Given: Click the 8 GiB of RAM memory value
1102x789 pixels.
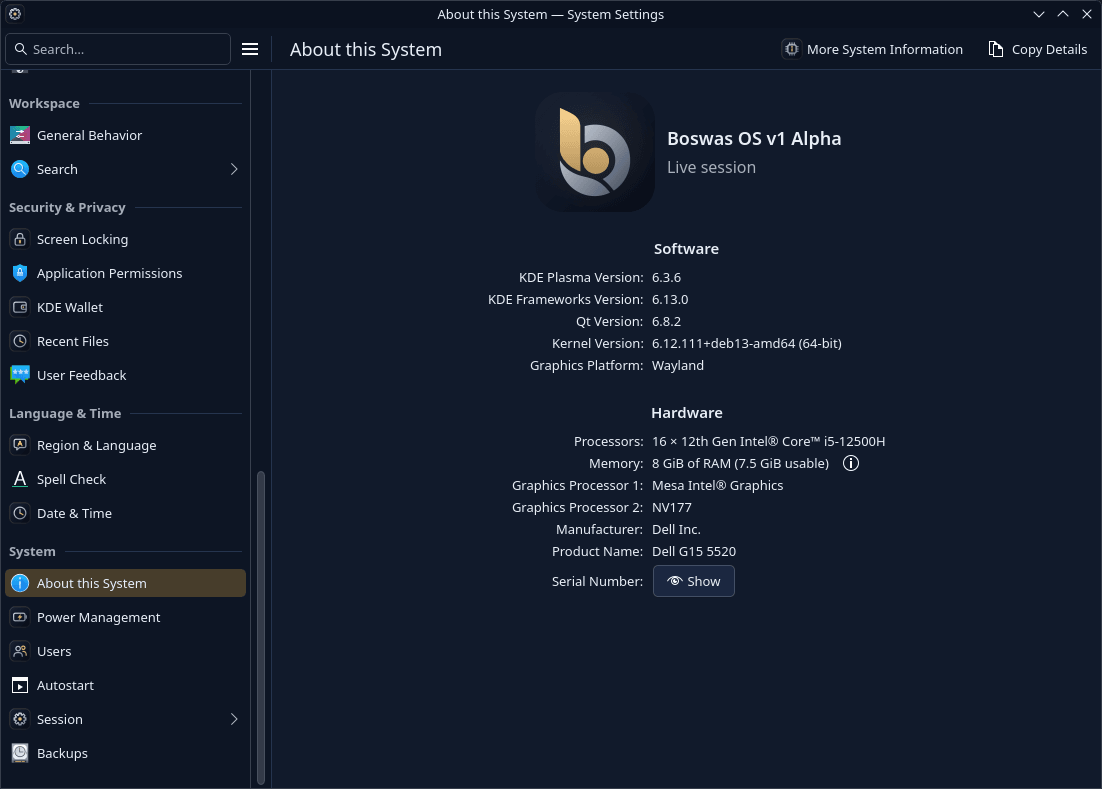Looking at the screenshot, I should (x=740, y=463).
